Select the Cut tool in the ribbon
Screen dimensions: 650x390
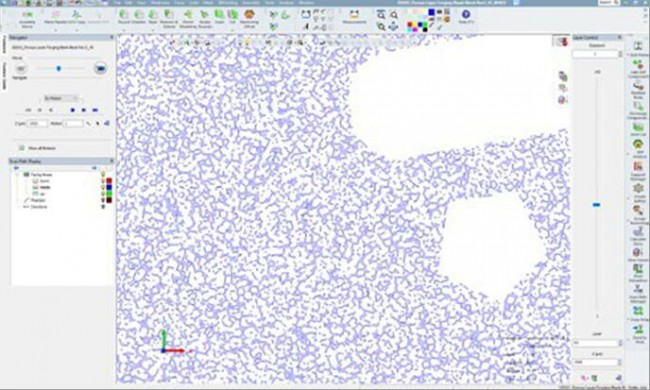click(x=233, y=17)
